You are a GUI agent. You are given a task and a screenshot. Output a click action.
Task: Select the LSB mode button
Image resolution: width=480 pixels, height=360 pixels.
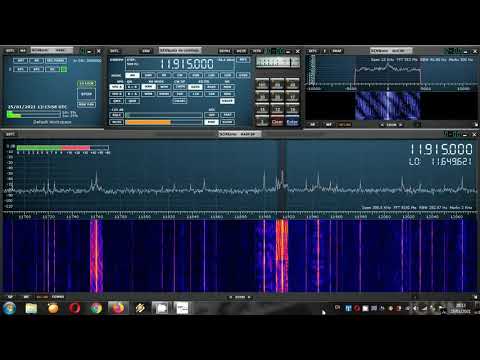[211, 75]
